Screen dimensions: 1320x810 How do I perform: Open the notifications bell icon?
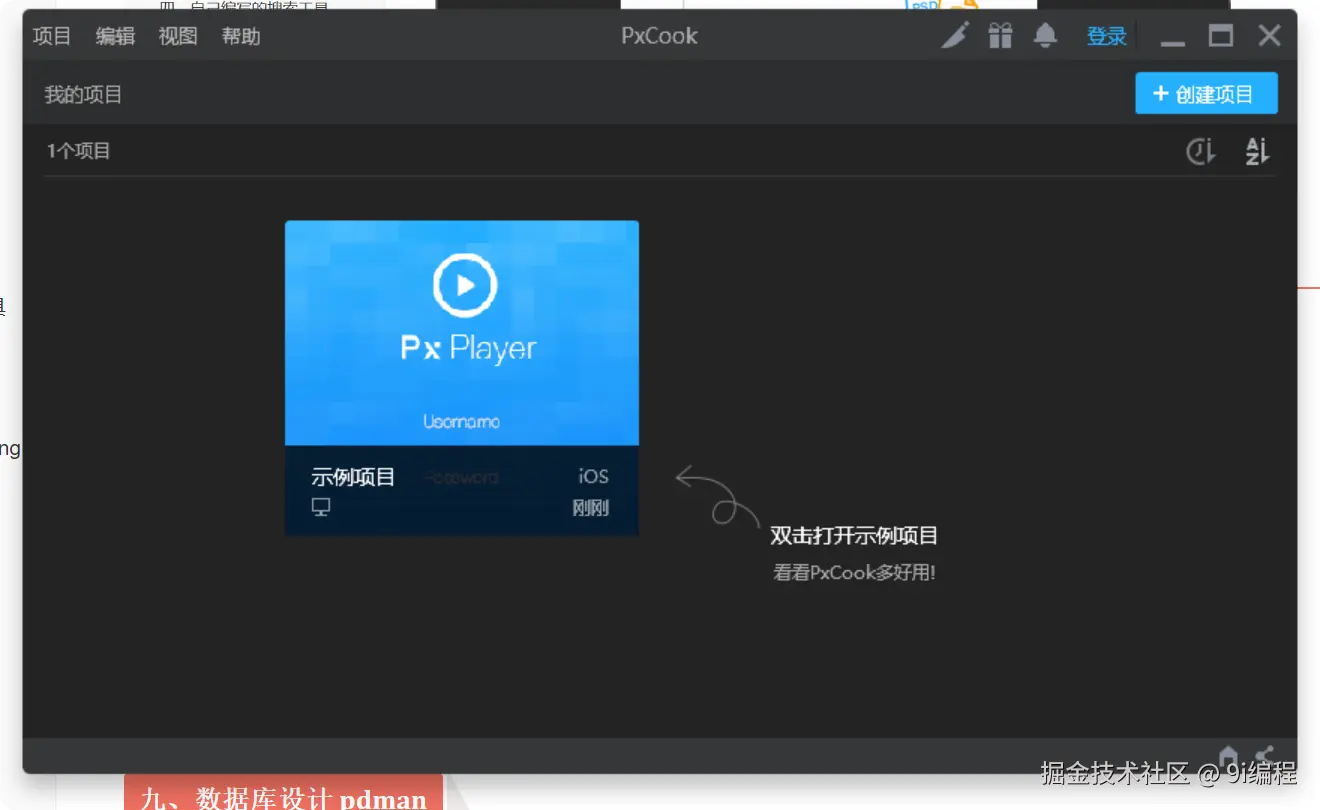point(1045,36)
